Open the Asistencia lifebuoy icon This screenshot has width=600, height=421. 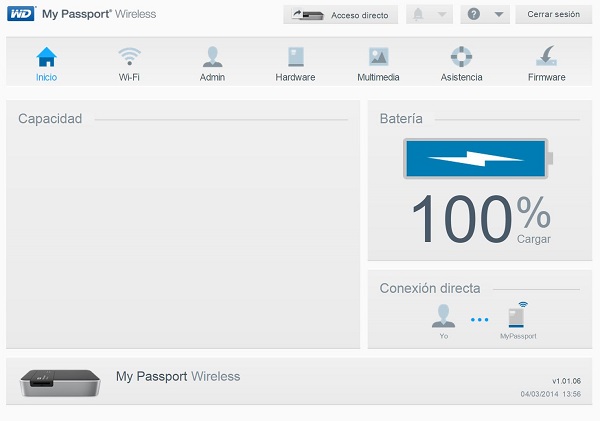point(461,57)
